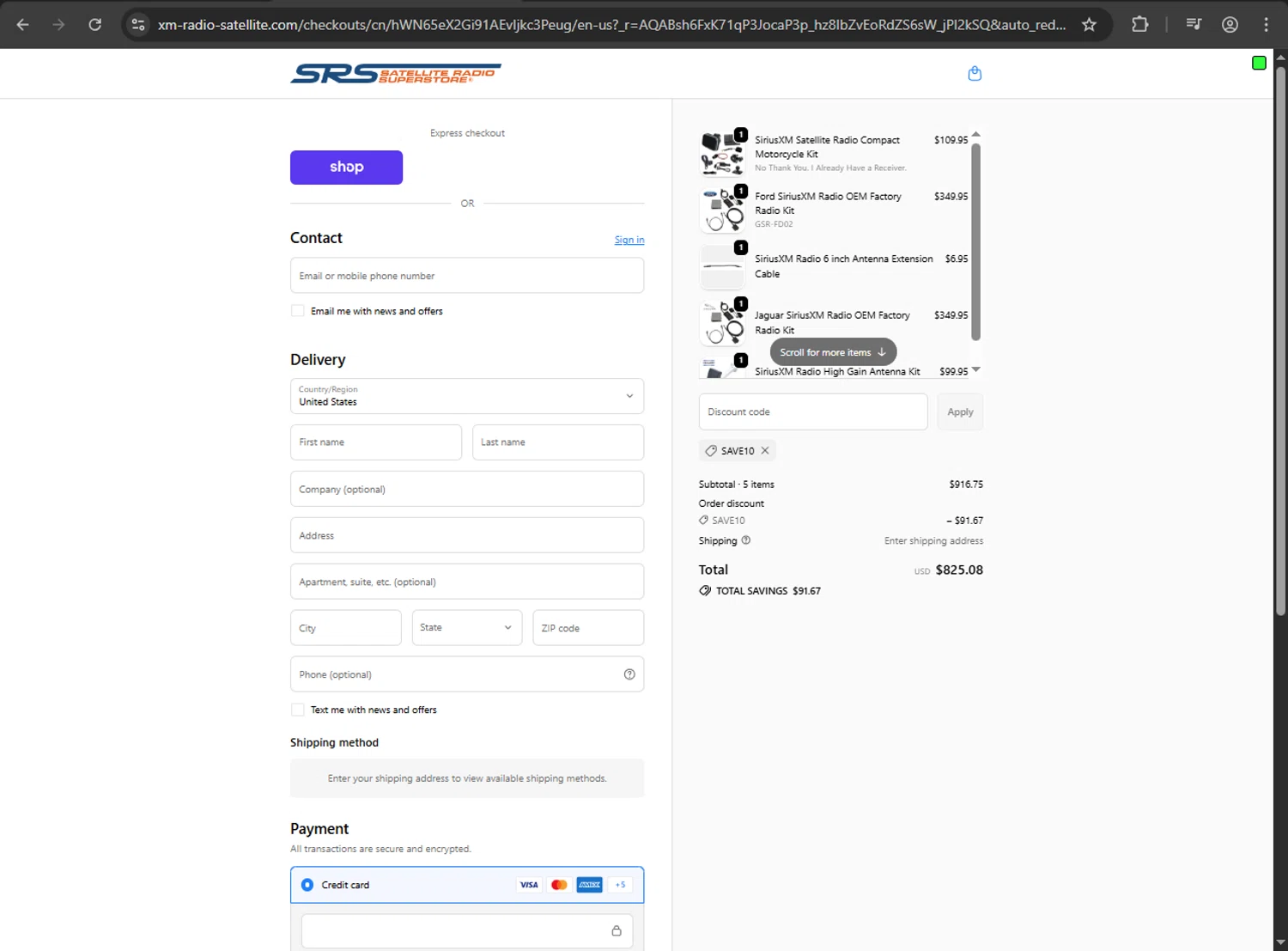
Task: Click the green extension indicator square
Action: (1259, 63)
